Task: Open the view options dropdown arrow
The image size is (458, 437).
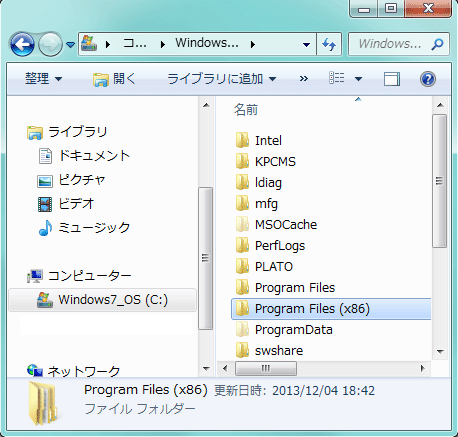Action: click(358, 79)
